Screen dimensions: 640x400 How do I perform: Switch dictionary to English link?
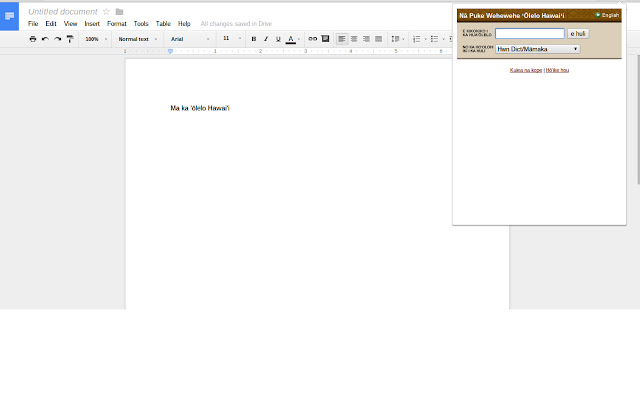pos(607,15)
